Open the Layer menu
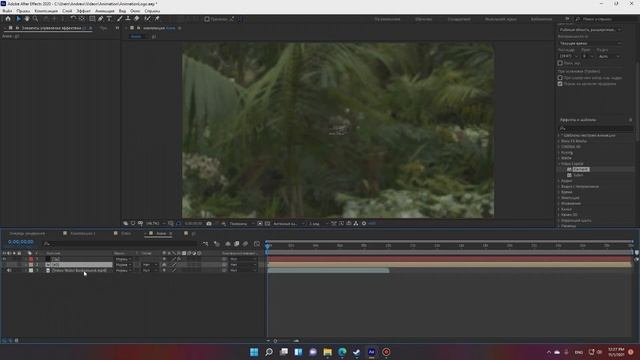The height and width of the screenshot is (360, 640). [67, 11]
